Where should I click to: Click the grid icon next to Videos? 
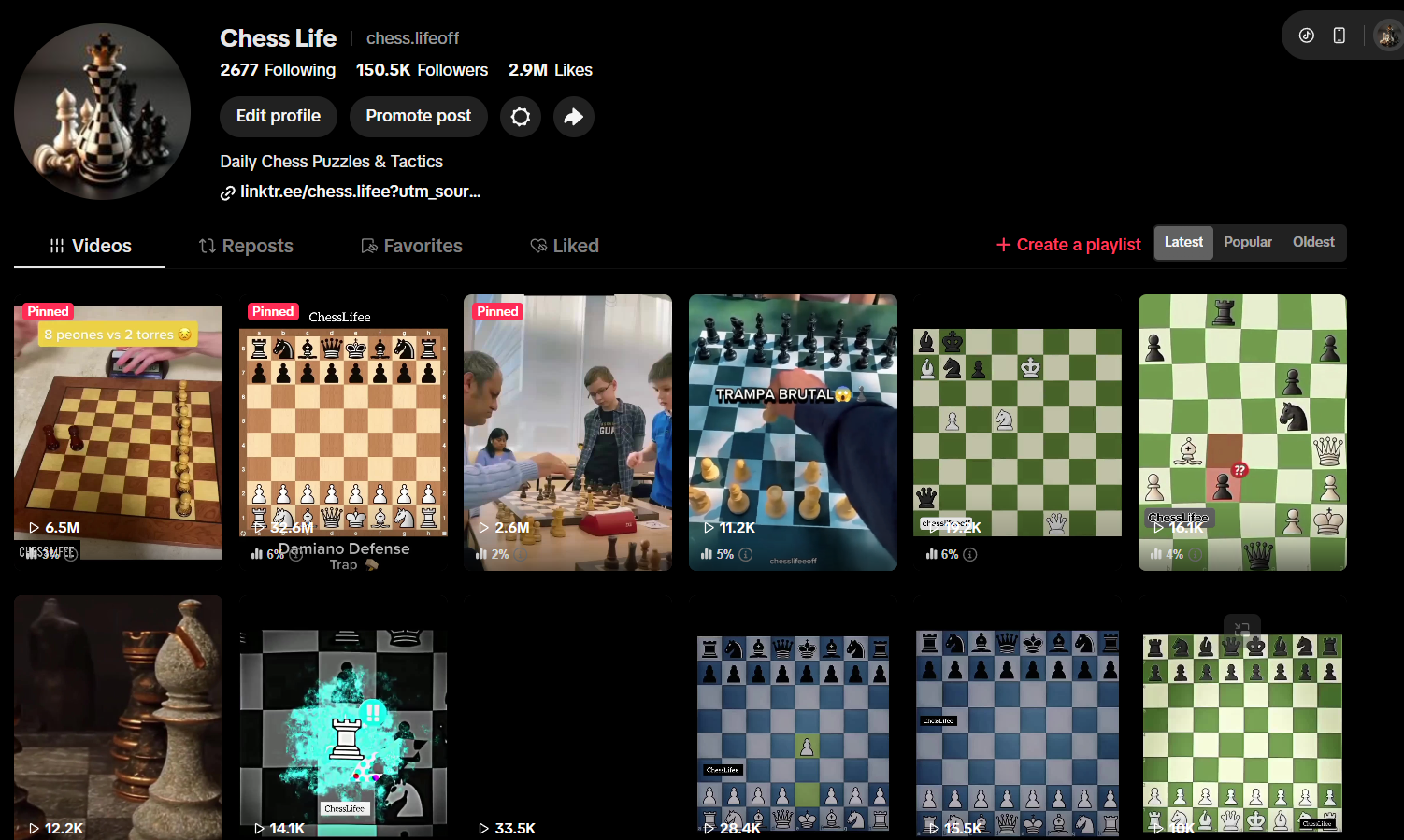[x=56, y=245]
